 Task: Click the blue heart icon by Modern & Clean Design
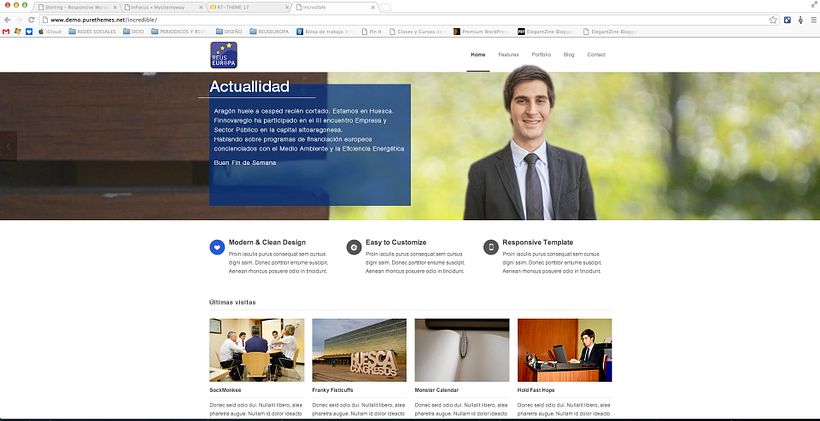coord(217,247)
